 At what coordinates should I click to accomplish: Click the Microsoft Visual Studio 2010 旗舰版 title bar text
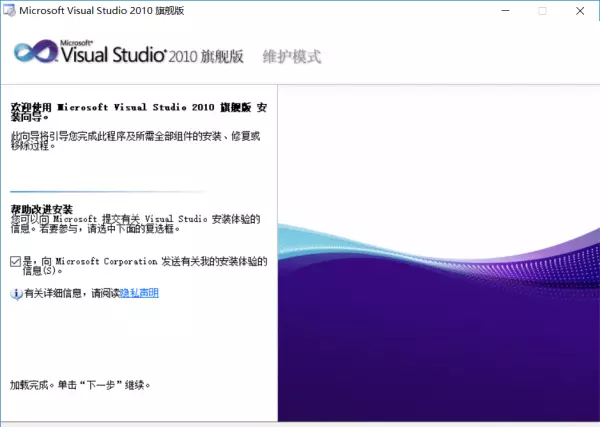pyautogui.click(x=102, y=11)
